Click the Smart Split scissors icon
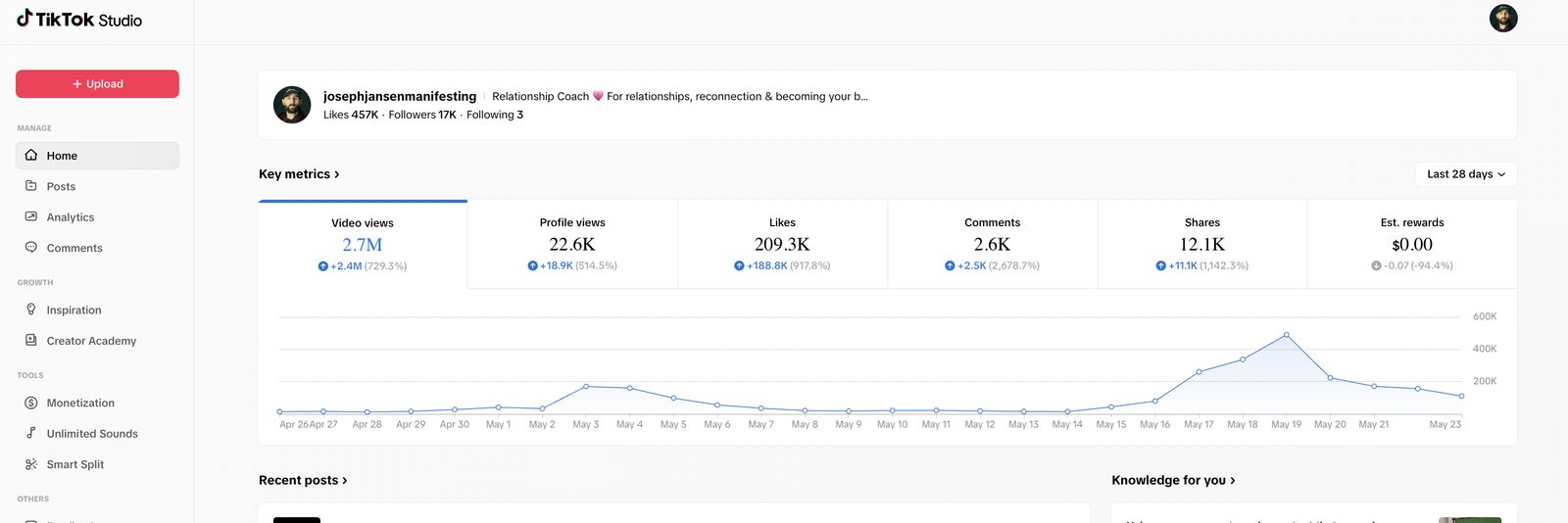The height and width of the screenshot is (523, 1568). [x=31, y=464]
